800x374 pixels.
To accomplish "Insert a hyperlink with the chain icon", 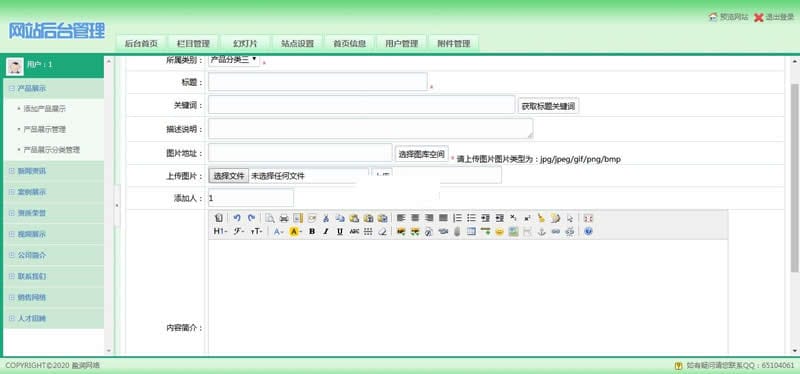I will 556,231.
